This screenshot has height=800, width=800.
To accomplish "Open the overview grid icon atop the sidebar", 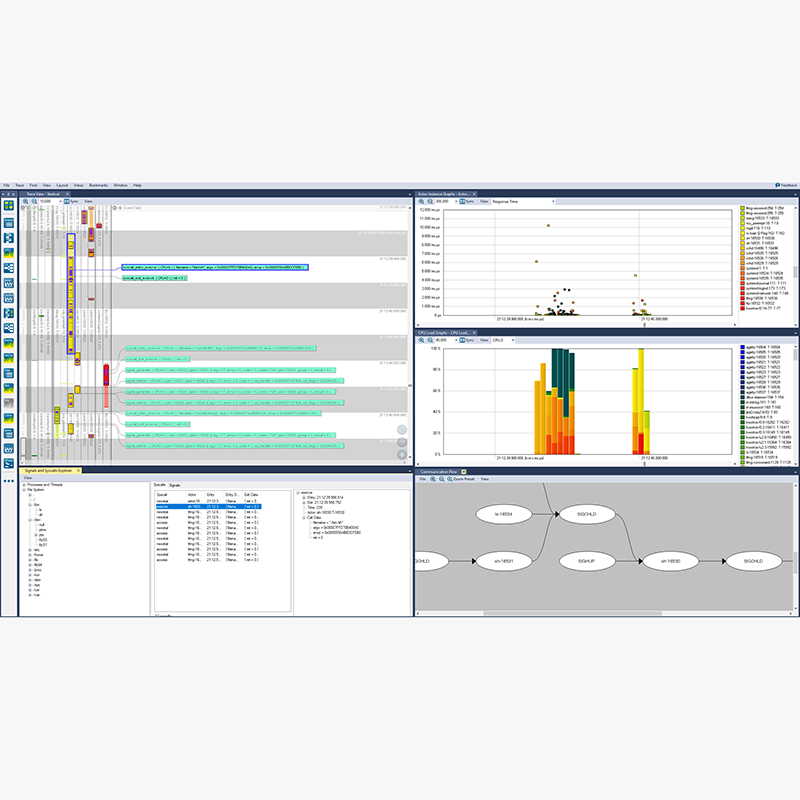I will [x=9, y=206].
